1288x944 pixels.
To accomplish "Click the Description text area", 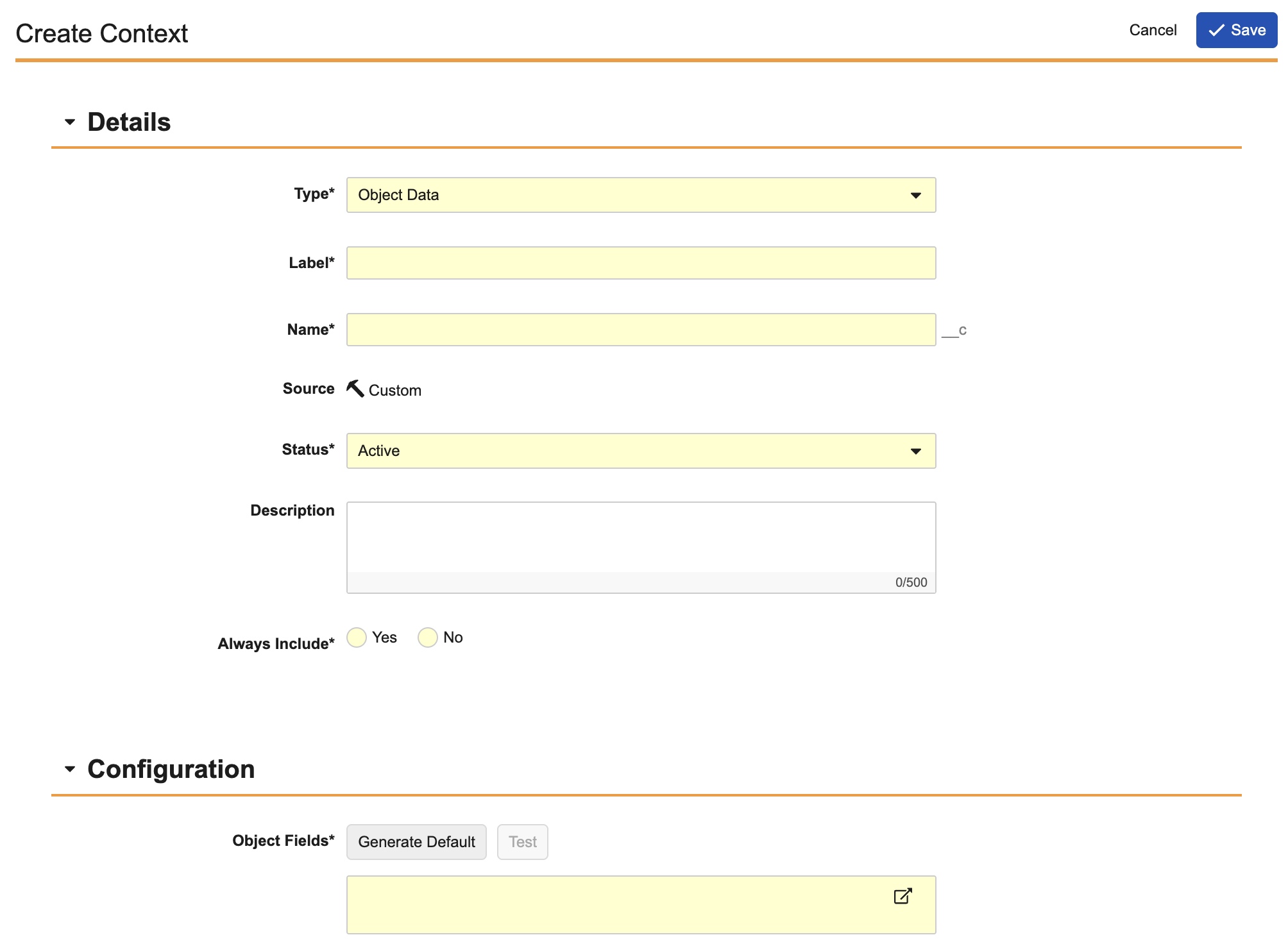I will pos(640,537).
